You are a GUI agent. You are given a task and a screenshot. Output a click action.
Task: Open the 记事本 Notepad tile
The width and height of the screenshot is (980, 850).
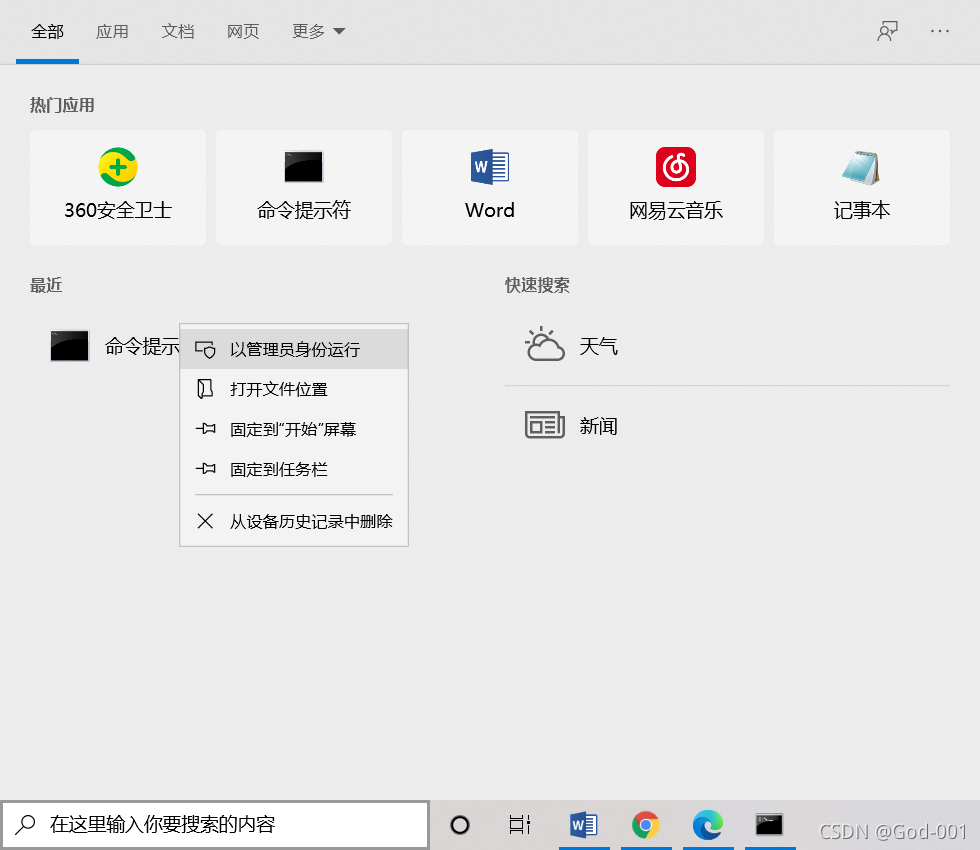pyautogui.click(x=862, y=188)
